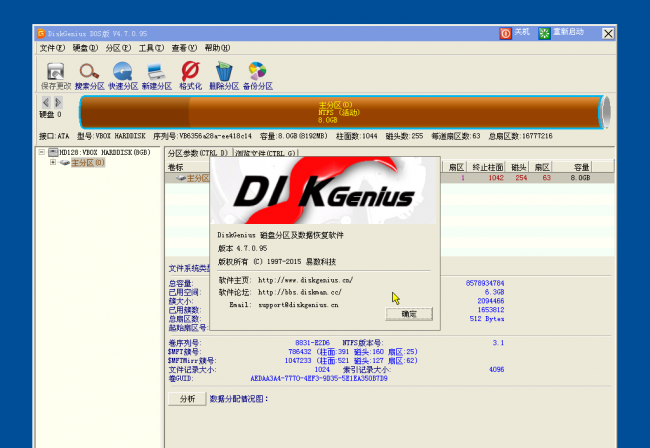
Task: Click the orange partition bar graphic
Action: (x=342, y=112)
